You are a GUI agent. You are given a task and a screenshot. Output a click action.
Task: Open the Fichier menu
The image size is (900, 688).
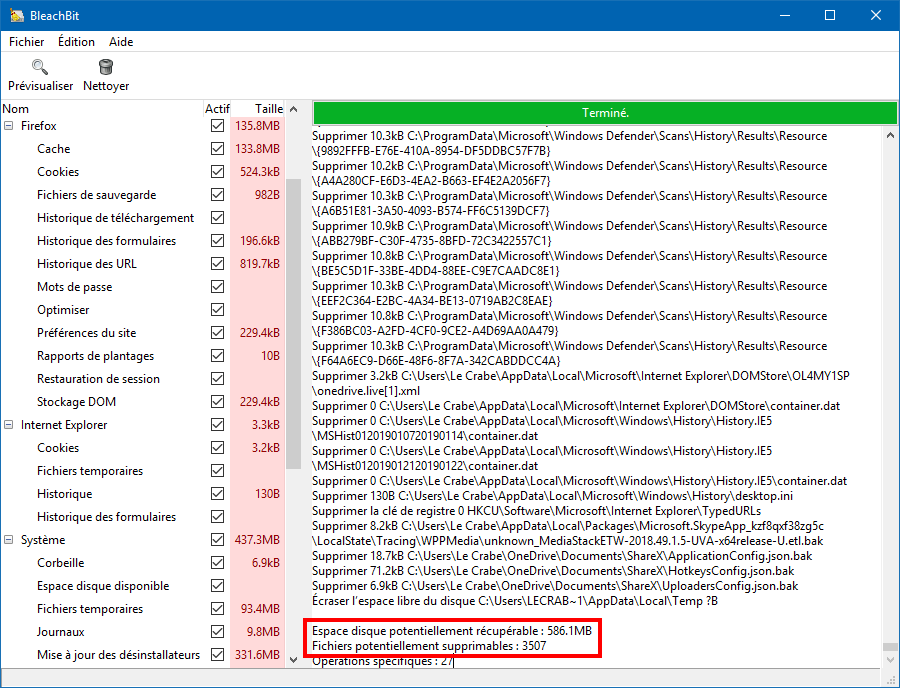click(26, 42)
